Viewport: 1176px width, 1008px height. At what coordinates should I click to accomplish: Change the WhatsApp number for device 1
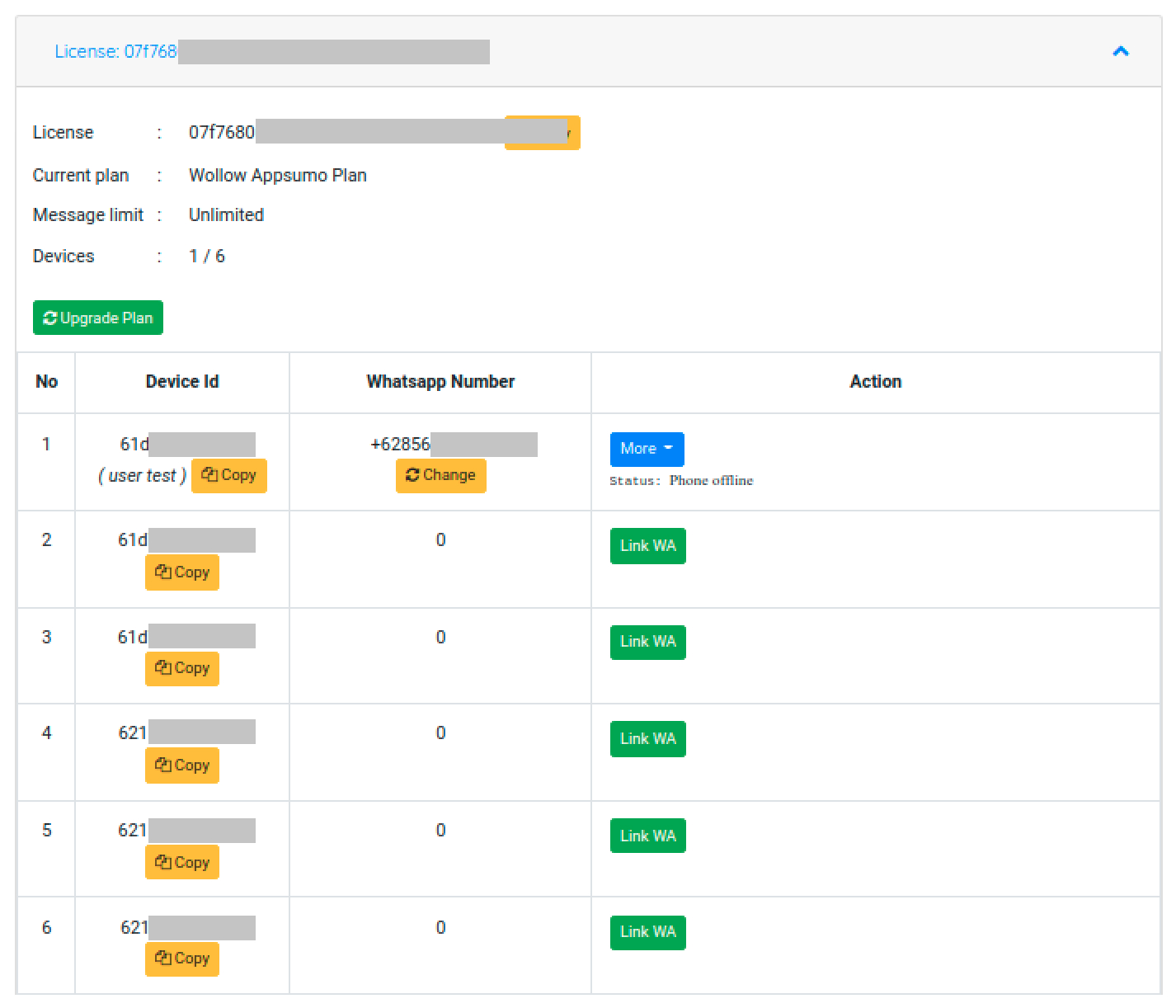click(441, 475)
